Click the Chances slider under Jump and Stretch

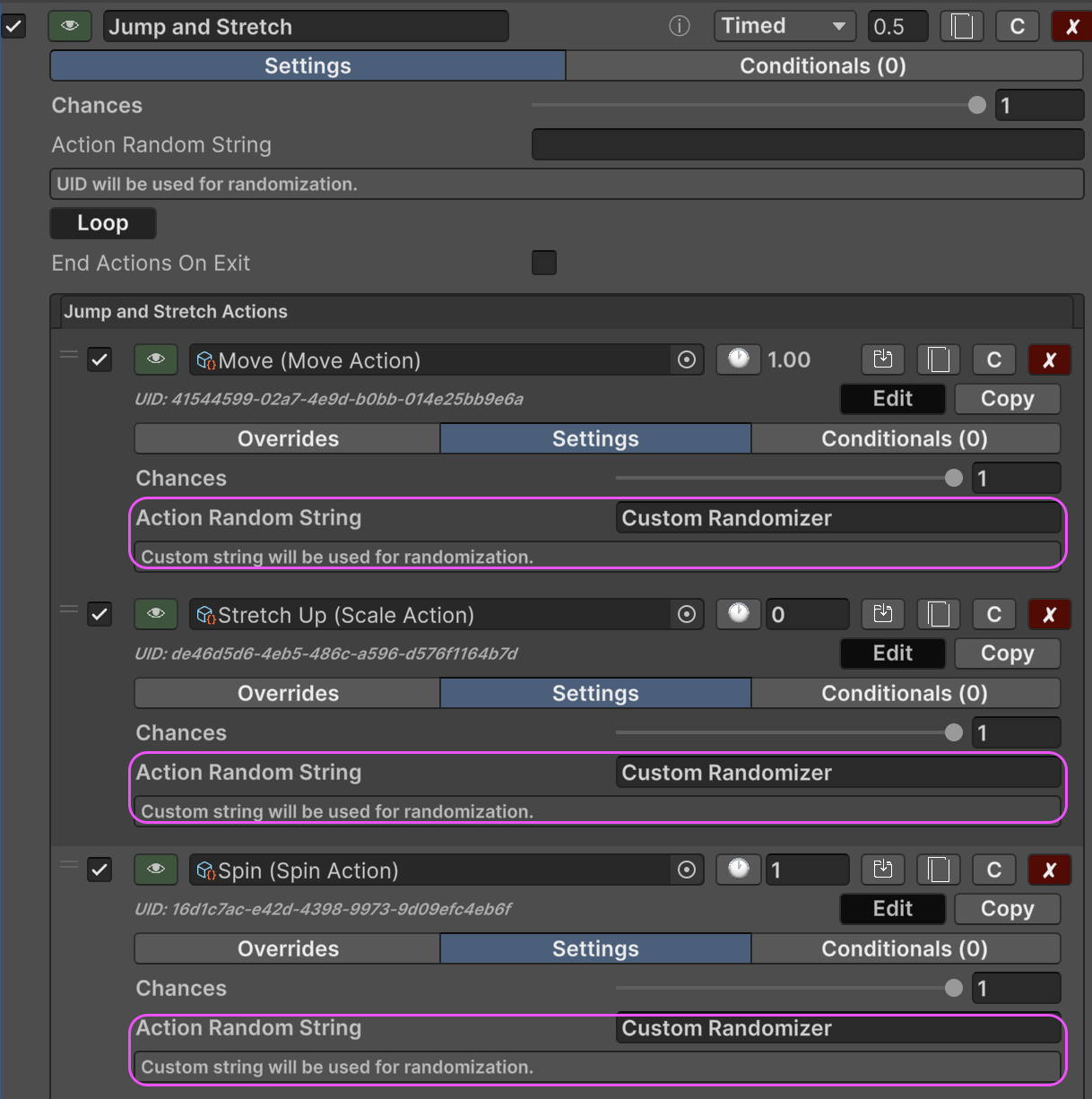[x=753, y=106]
